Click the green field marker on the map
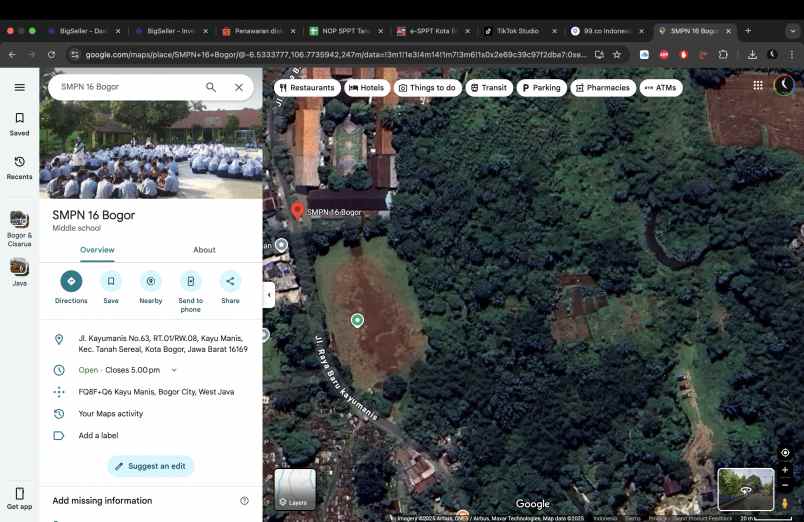Image resolution: width=804 pixels, height=522 pixels. [x=357, y=320]
